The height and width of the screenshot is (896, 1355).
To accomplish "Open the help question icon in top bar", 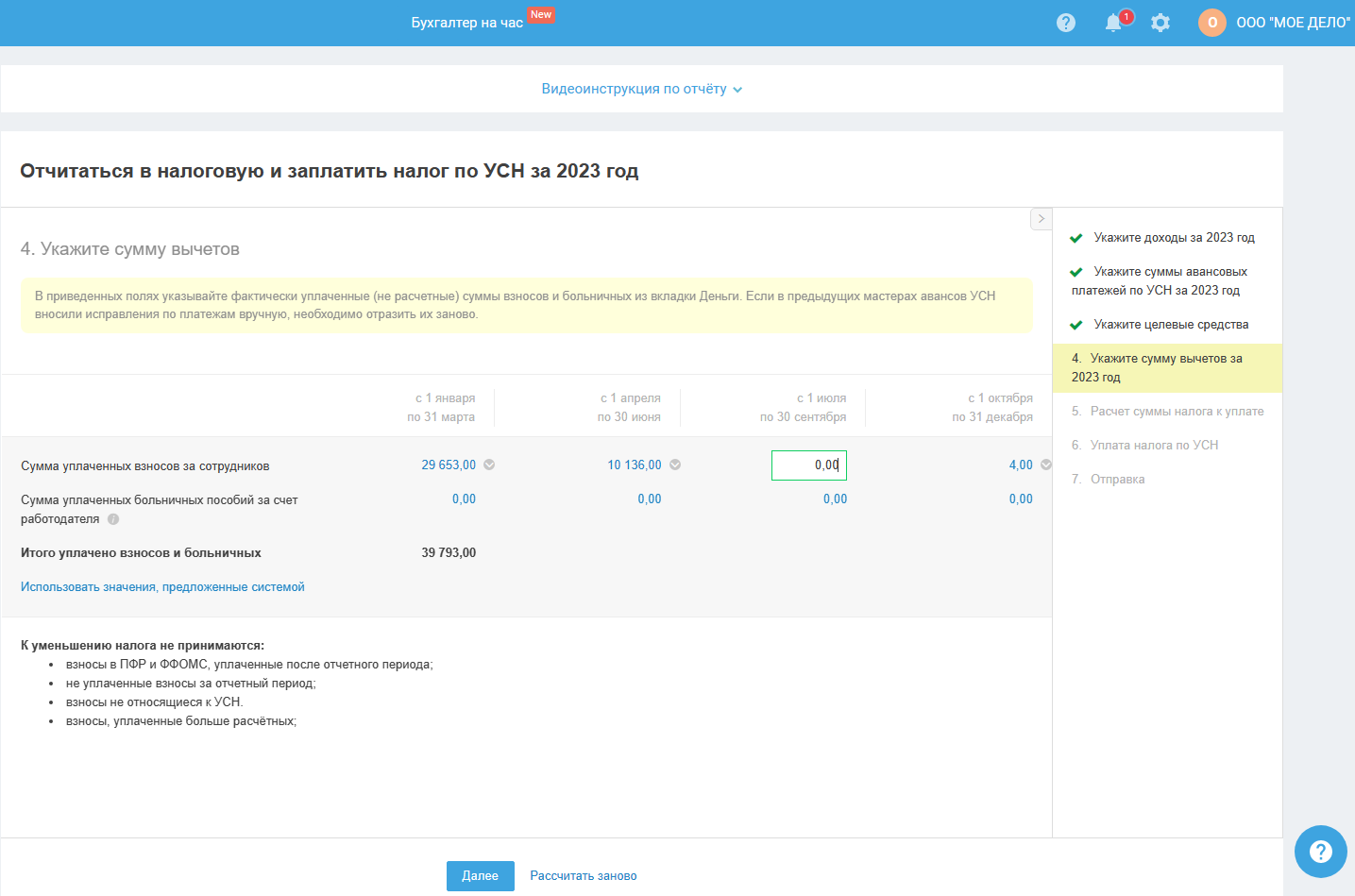I will (1066, 23).
